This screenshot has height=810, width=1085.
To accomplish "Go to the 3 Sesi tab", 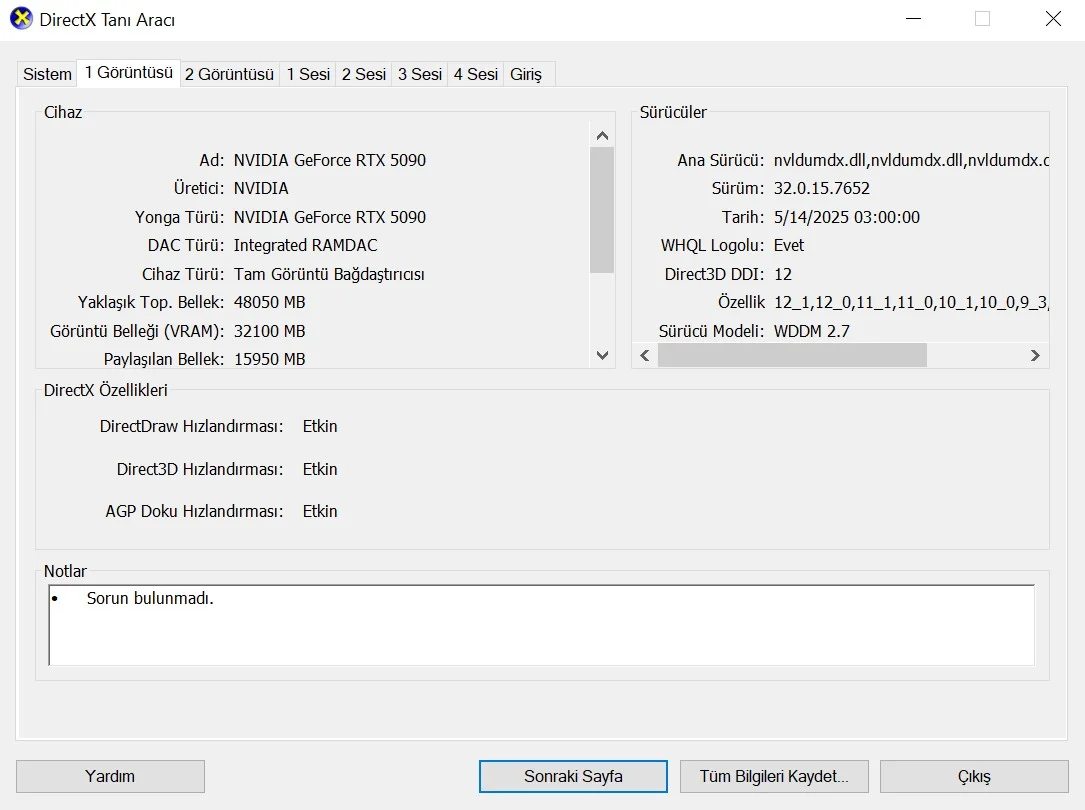I will [x=419, y=74].
